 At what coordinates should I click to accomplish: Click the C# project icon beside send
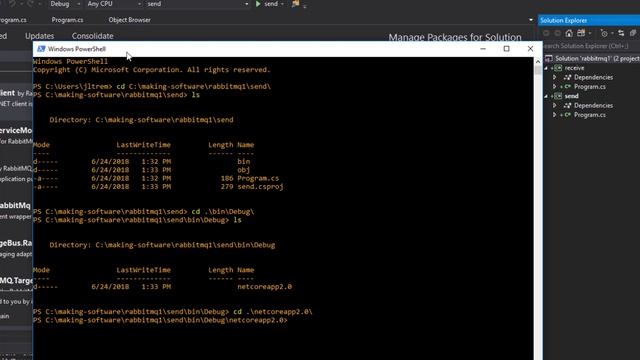point(558,96)
